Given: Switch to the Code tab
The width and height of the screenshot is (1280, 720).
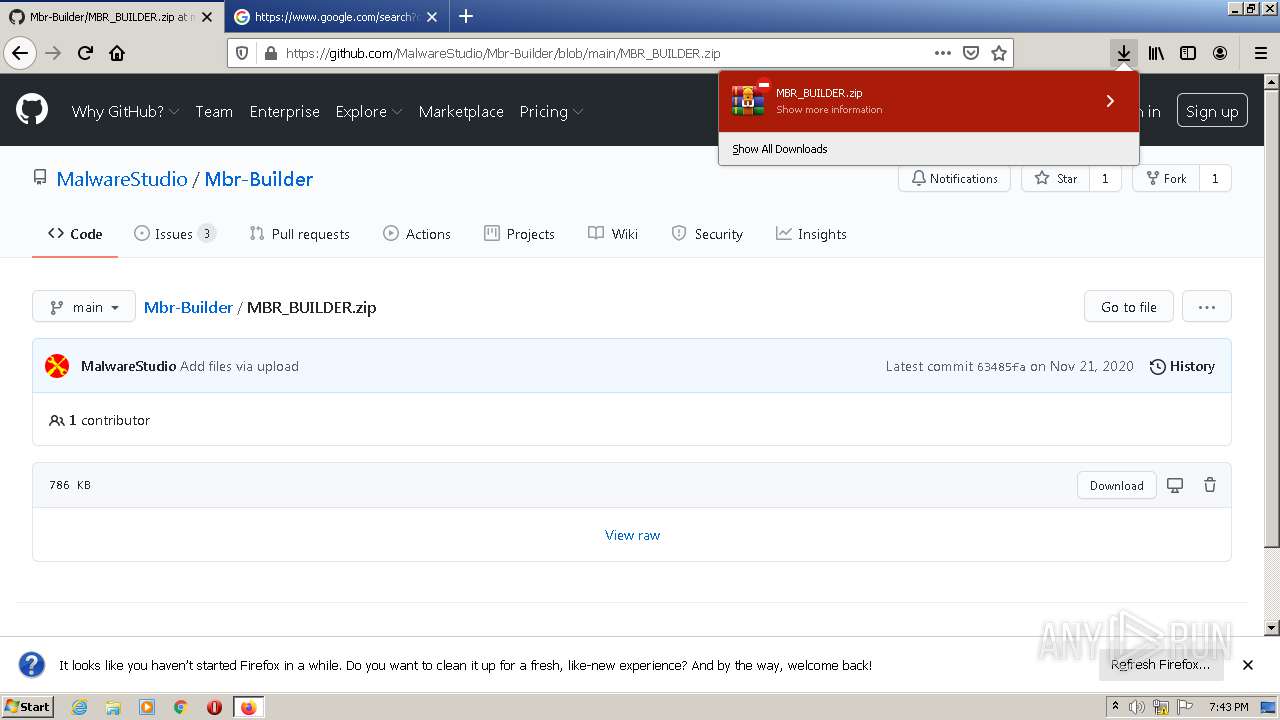Looking at the screenshot, I should [x=75, y=234].
